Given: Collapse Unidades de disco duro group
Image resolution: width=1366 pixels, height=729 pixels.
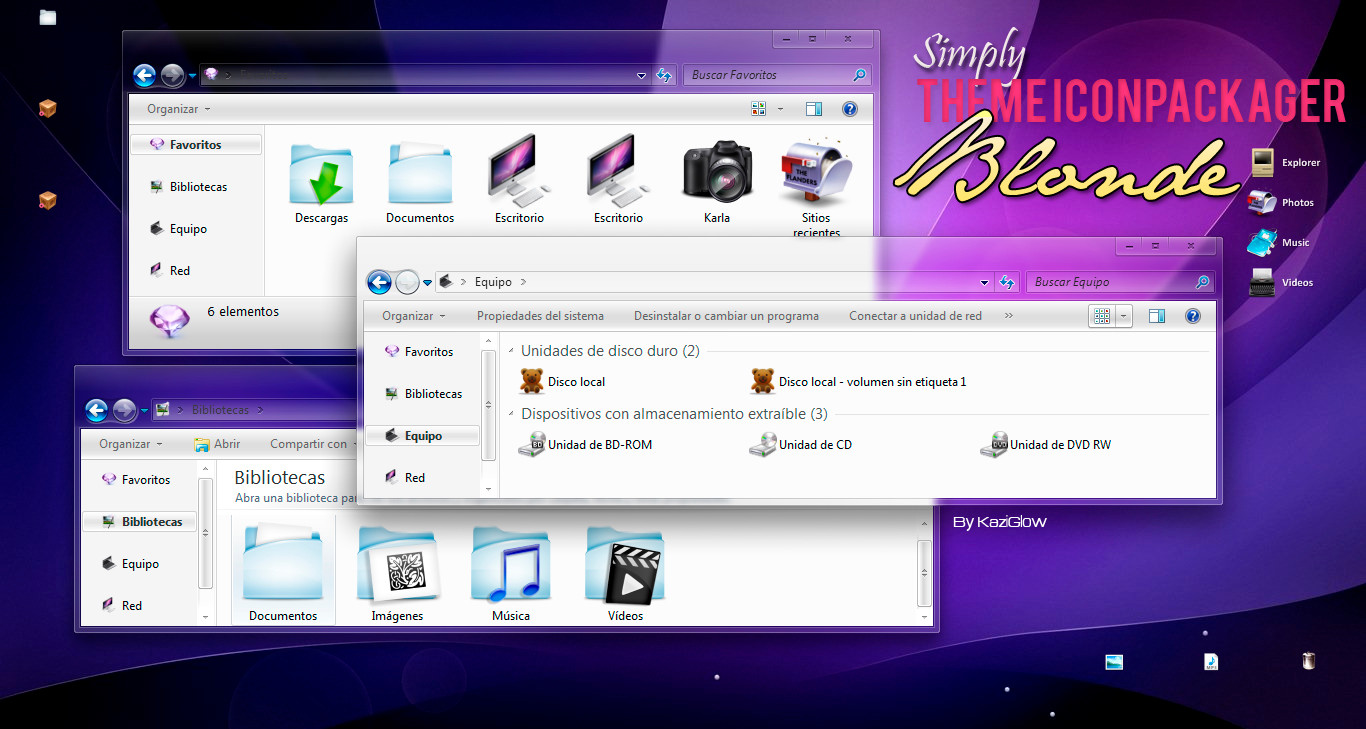Looking at the screenshot, I should (x=512, y=352).
